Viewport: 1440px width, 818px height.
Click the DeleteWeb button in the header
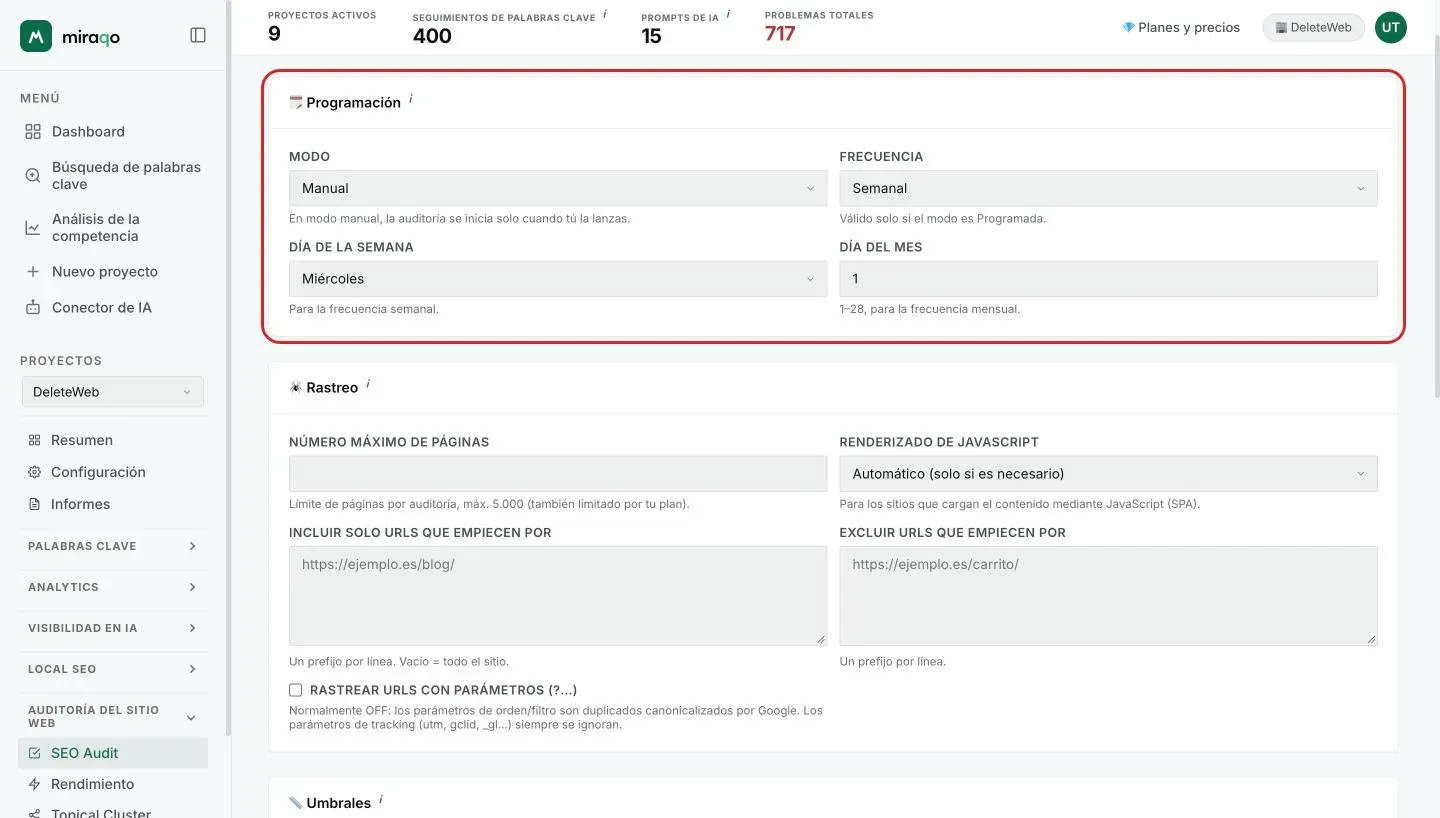pyautogui.click(x=1314, y=27)
